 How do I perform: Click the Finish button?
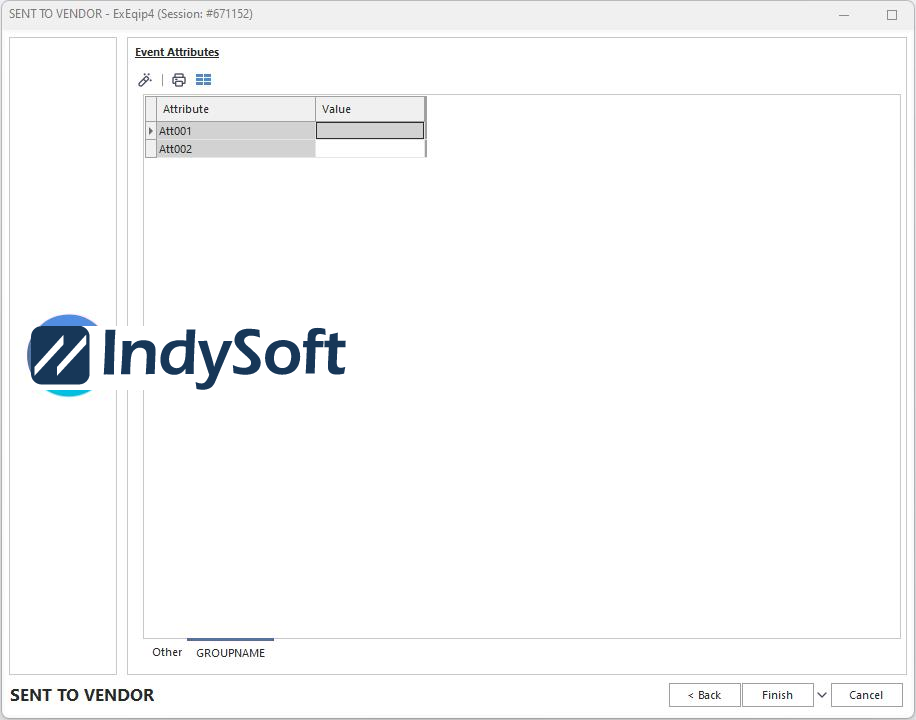point(778,695)
